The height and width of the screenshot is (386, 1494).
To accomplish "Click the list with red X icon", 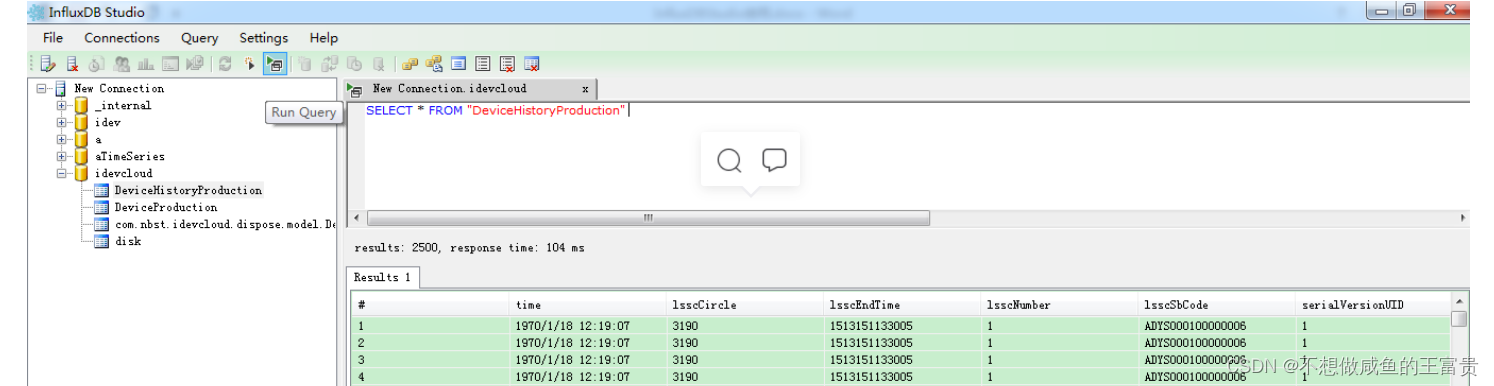I will click(x=507, y=64).
